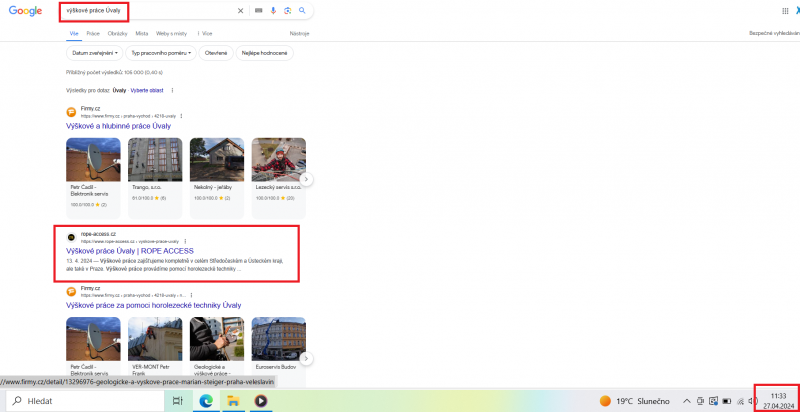The height and width of the screenshot is (412, 800).
Task: Click the first Firmy.cz favicon
Action: (71, 112)
